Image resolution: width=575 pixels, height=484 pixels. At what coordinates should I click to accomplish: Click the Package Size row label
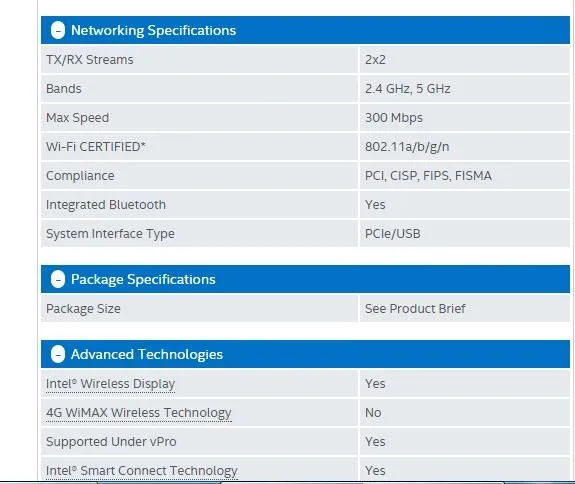tap(83, 309)
